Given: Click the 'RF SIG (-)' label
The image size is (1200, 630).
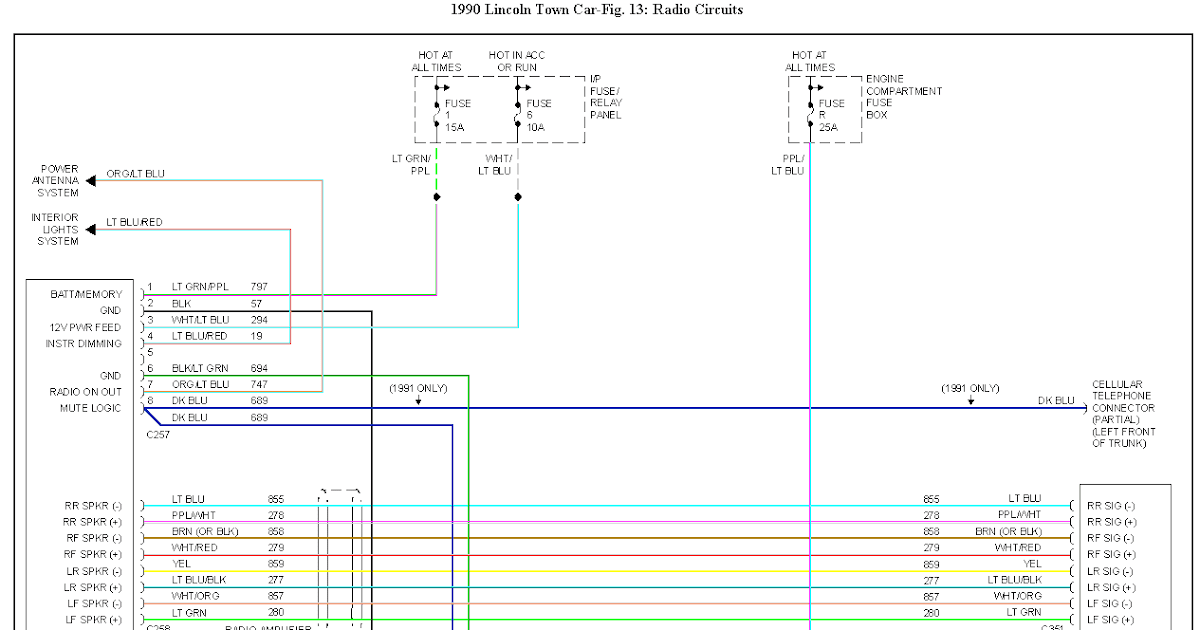Looking at the screenshot, I should tap(1112, 538).
